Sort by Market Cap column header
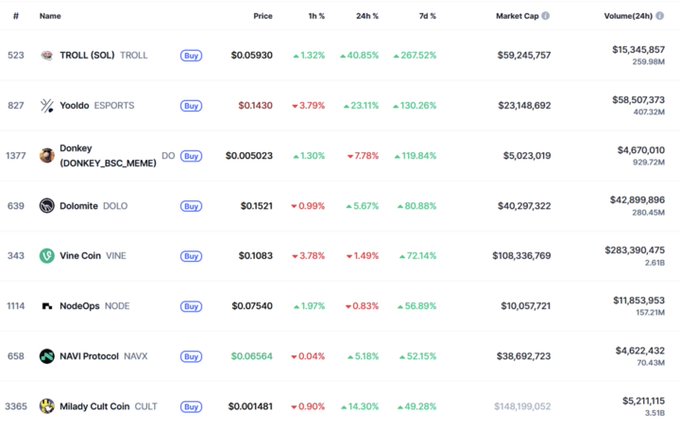The width and height of the screenshot is (680, 431). click(517, 16)
